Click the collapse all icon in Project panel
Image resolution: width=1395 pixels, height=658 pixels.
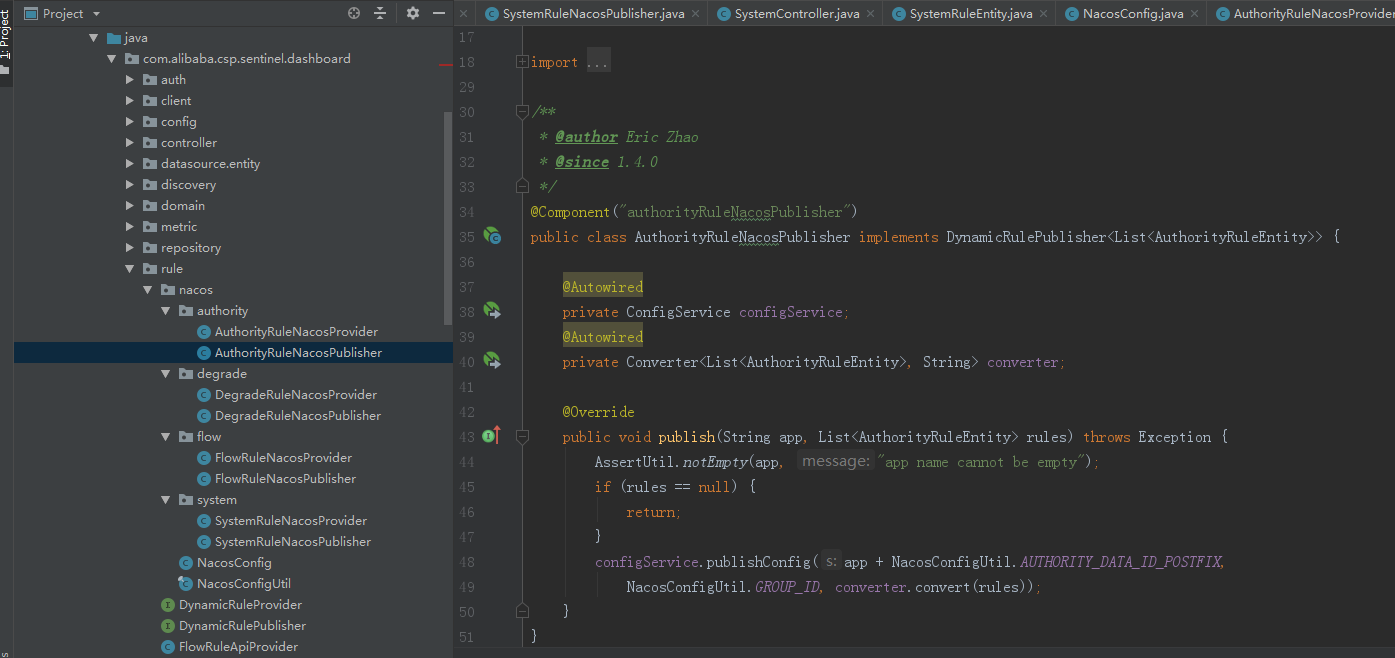[380, 13]
